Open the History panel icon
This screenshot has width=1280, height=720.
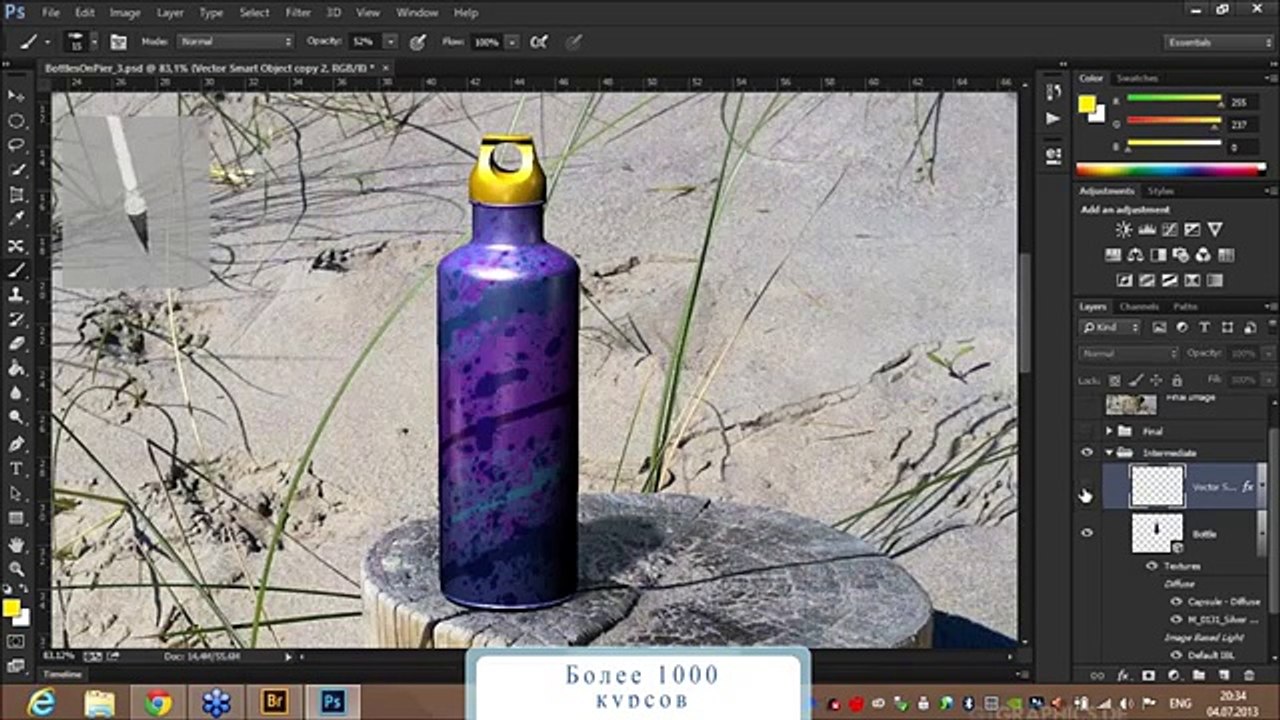[1053, 92]
